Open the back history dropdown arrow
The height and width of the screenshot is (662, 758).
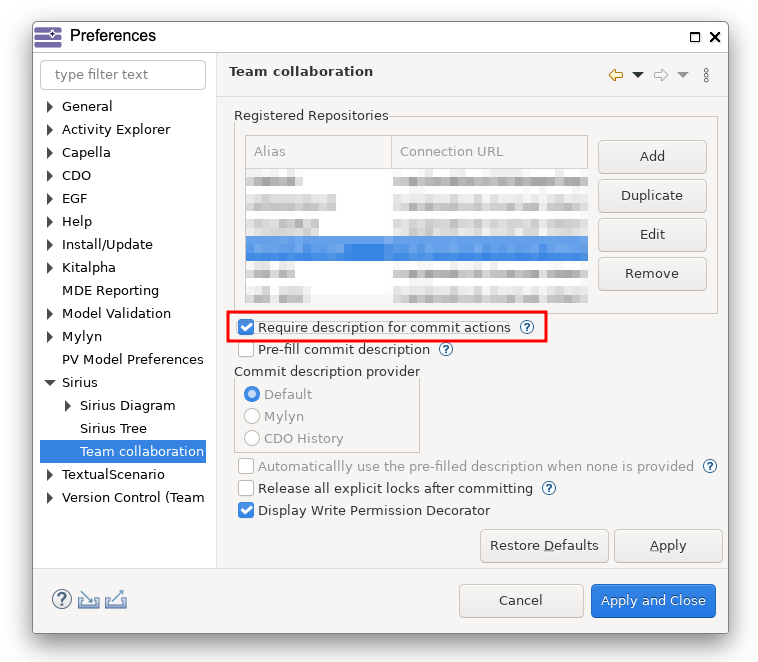[x=638, y=75]
